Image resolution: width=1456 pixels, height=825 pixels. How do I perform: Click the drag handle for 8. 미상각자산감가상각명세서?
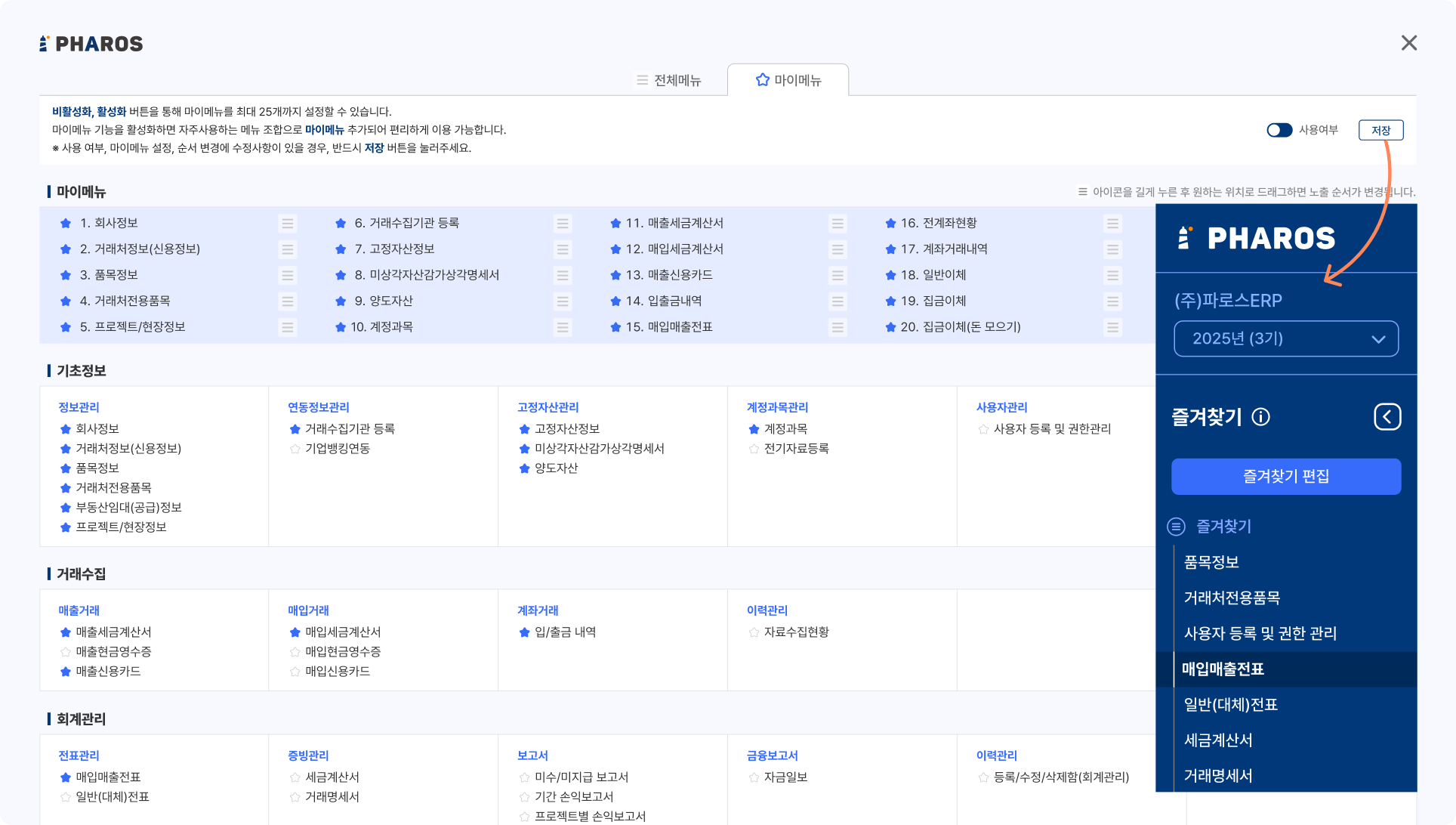(x=562, y=276)
